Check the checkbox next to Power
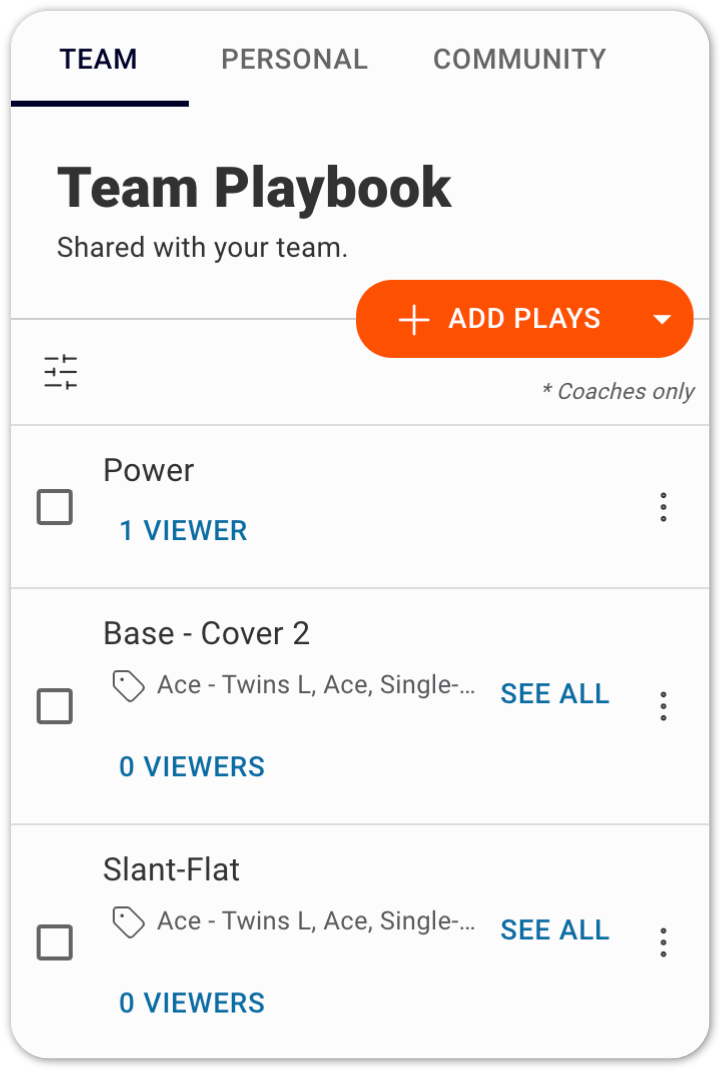723x1072 pixels. (55, 507)
